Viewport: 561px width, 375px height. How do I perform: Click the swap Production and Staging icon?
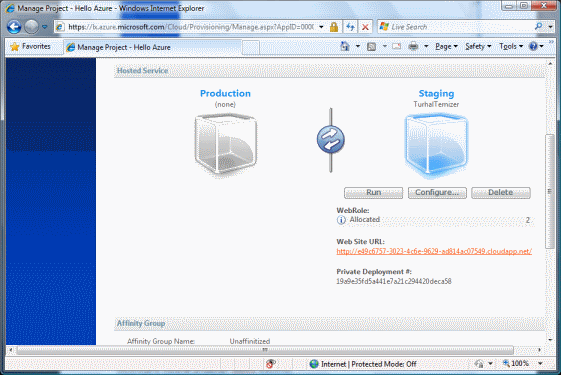[x=331, y=140]
